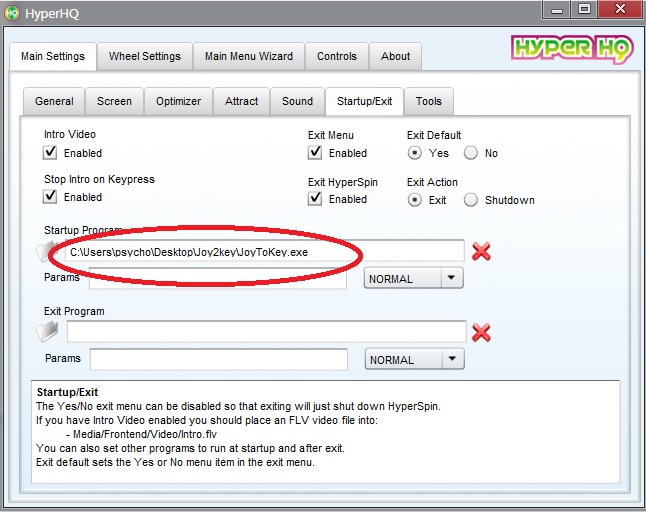Select the Attract sub-tab

(241, 101)
